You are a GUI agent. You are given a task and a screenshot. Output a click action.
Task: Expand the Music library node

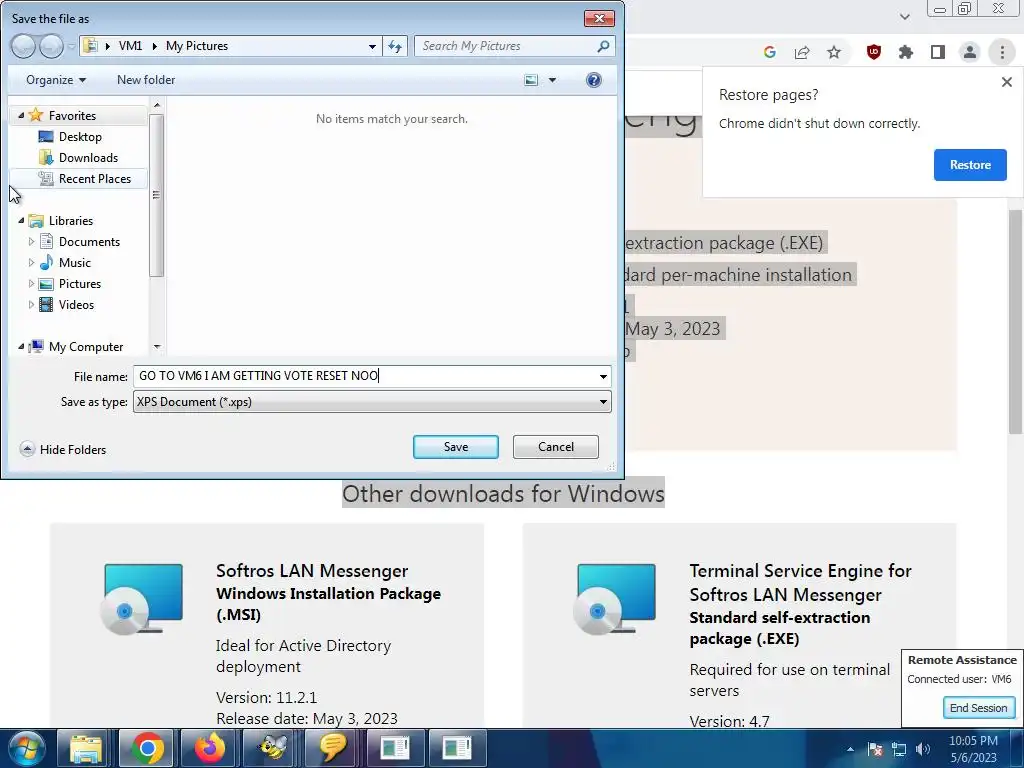point(31,263)
